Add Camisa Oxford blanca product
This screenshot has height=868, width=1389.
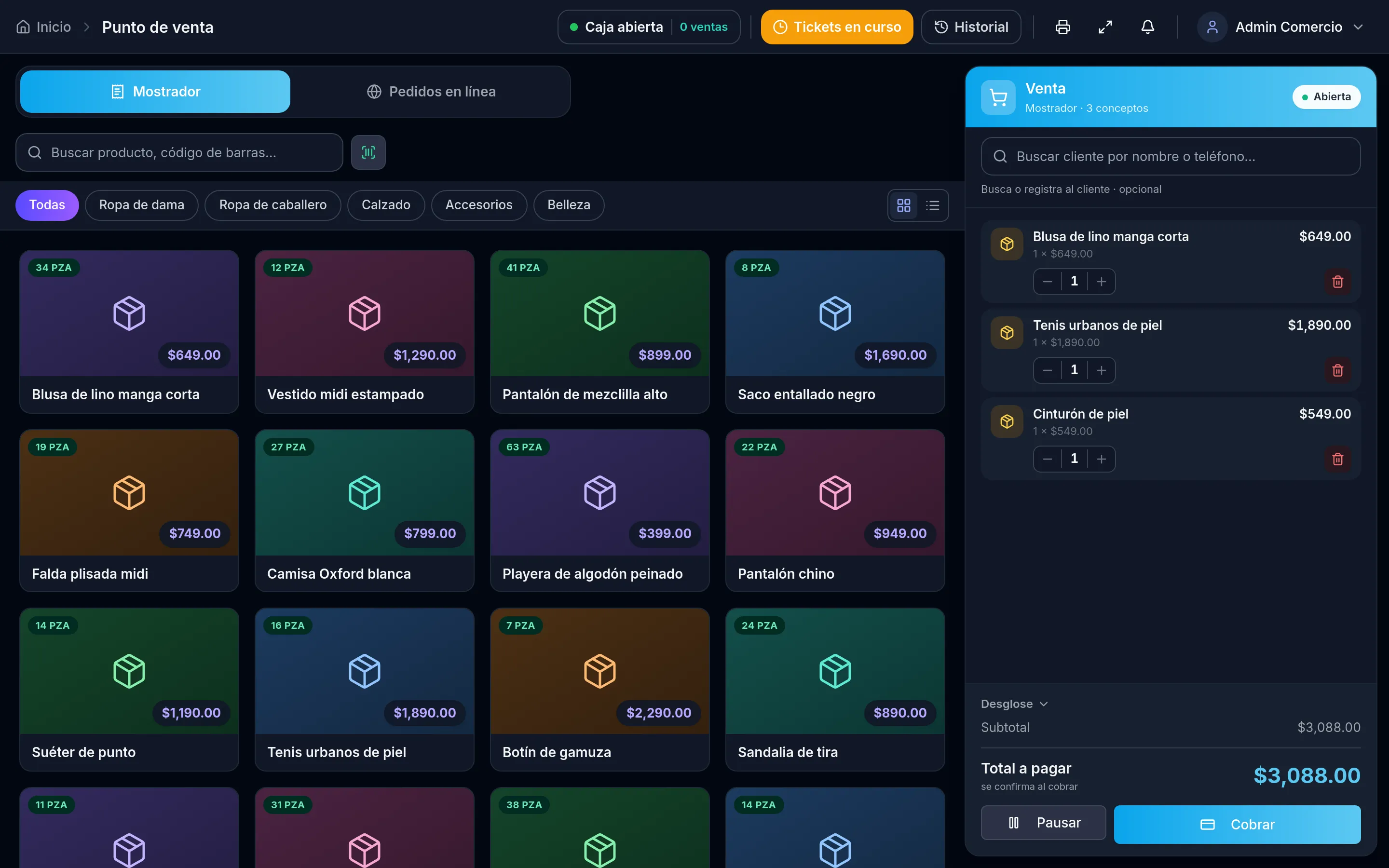365,510
